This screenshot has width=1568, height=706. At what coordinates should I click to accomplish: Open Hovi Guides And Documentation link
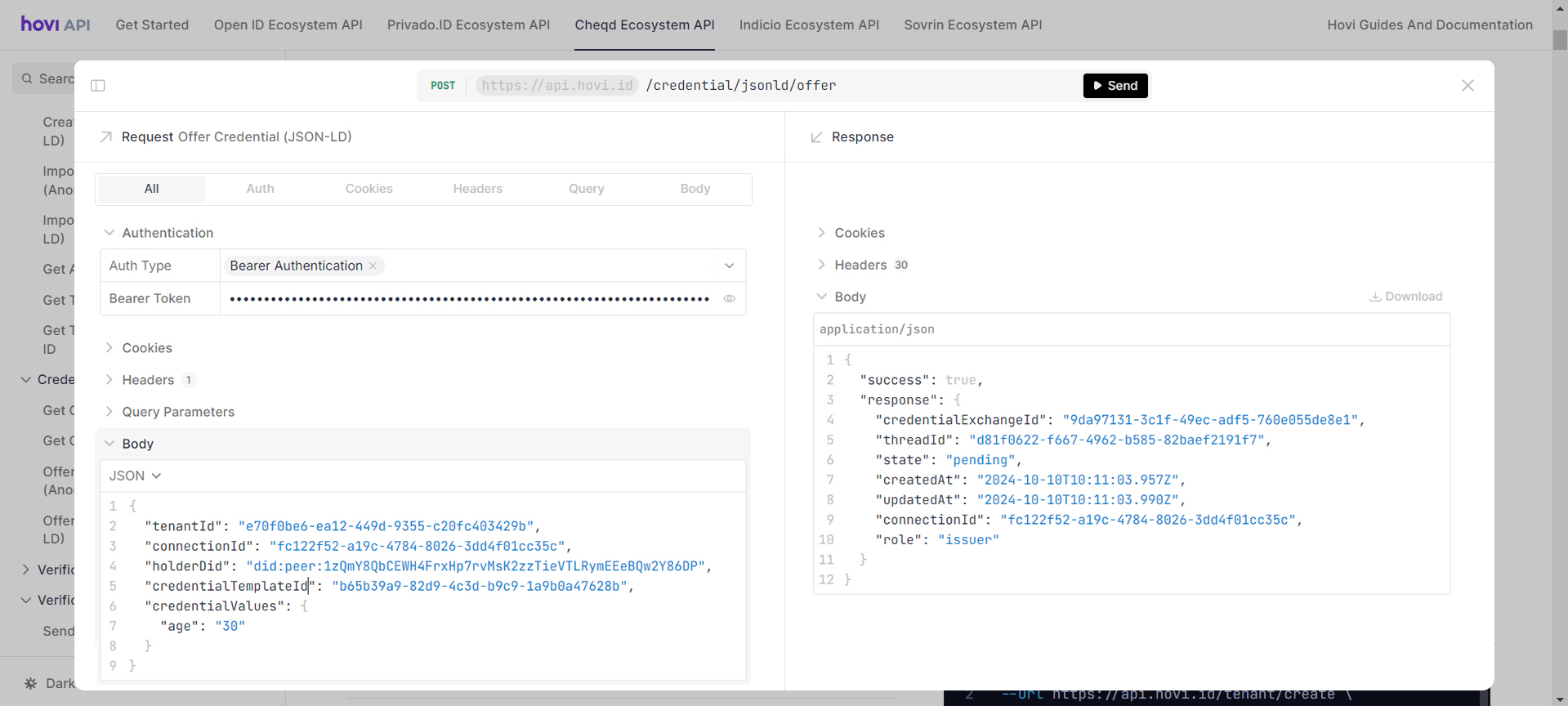tap(1429, 25)
